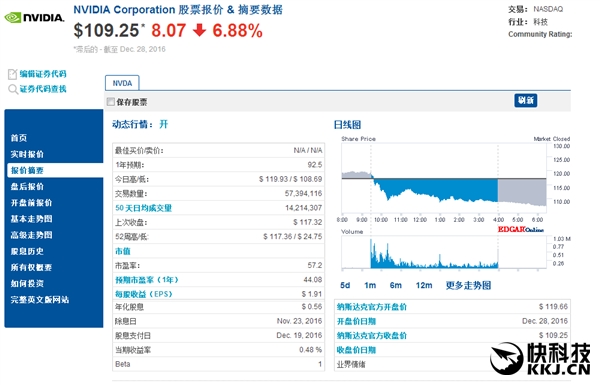Open 实时报价 in the sidebar
This screenshot has width=600, height=385.
tap(27, 154)
